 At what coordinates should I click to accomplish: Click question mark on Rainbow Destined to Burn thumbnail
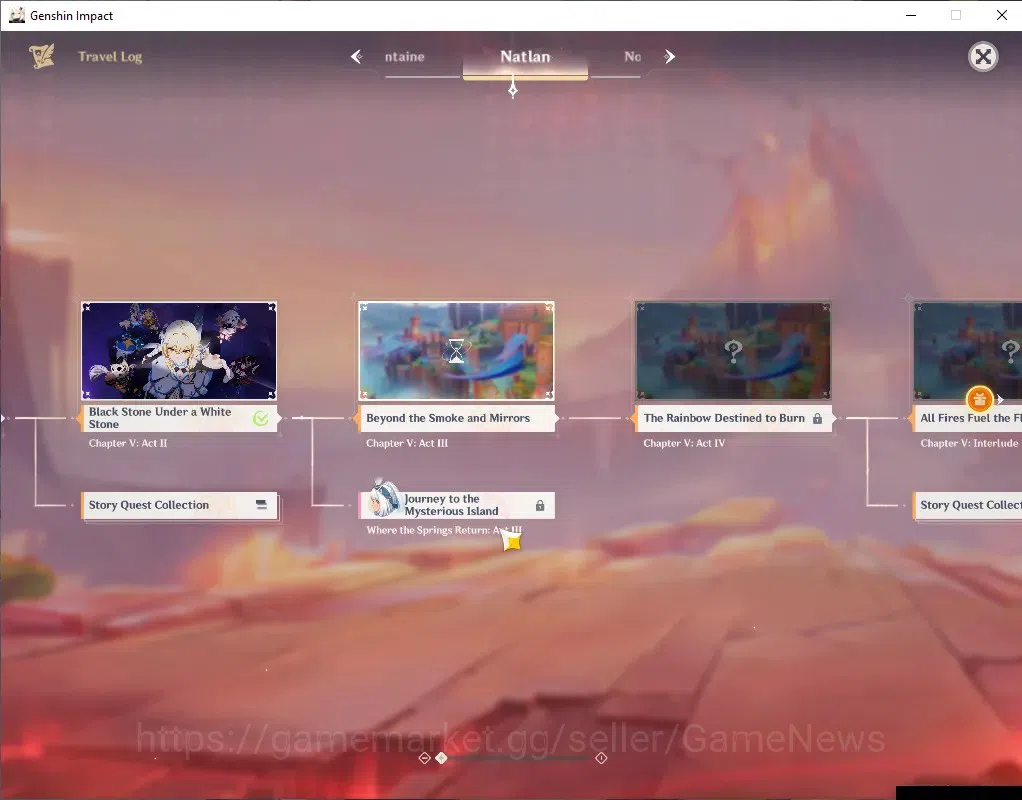point(733,352)
